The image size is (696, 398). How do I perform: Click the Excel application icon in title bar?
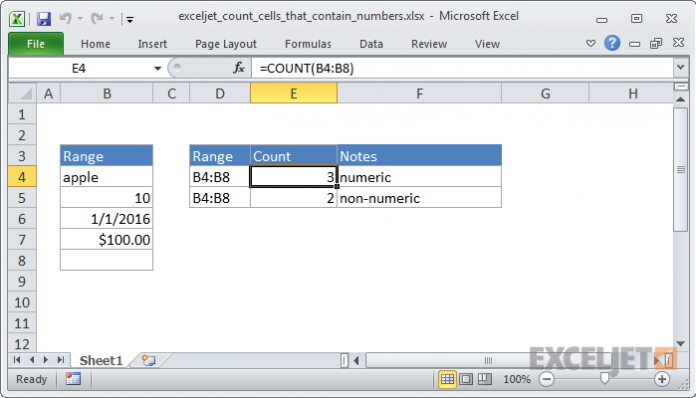coord(17,19)
